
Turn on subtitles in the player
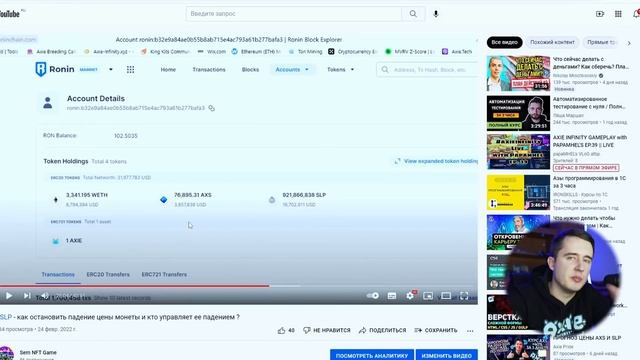click(x=392, y=296)
